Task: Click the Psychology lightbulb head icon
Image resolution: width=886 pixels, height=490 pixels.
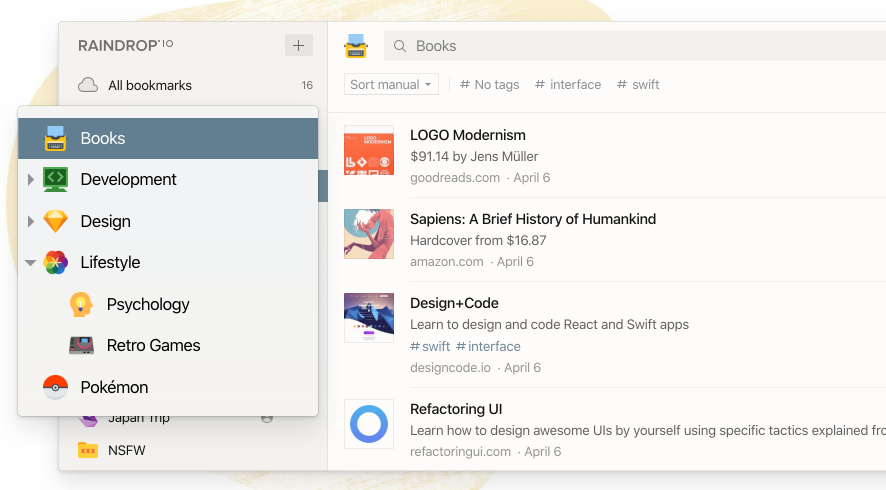Action: [x=81, y=304]
